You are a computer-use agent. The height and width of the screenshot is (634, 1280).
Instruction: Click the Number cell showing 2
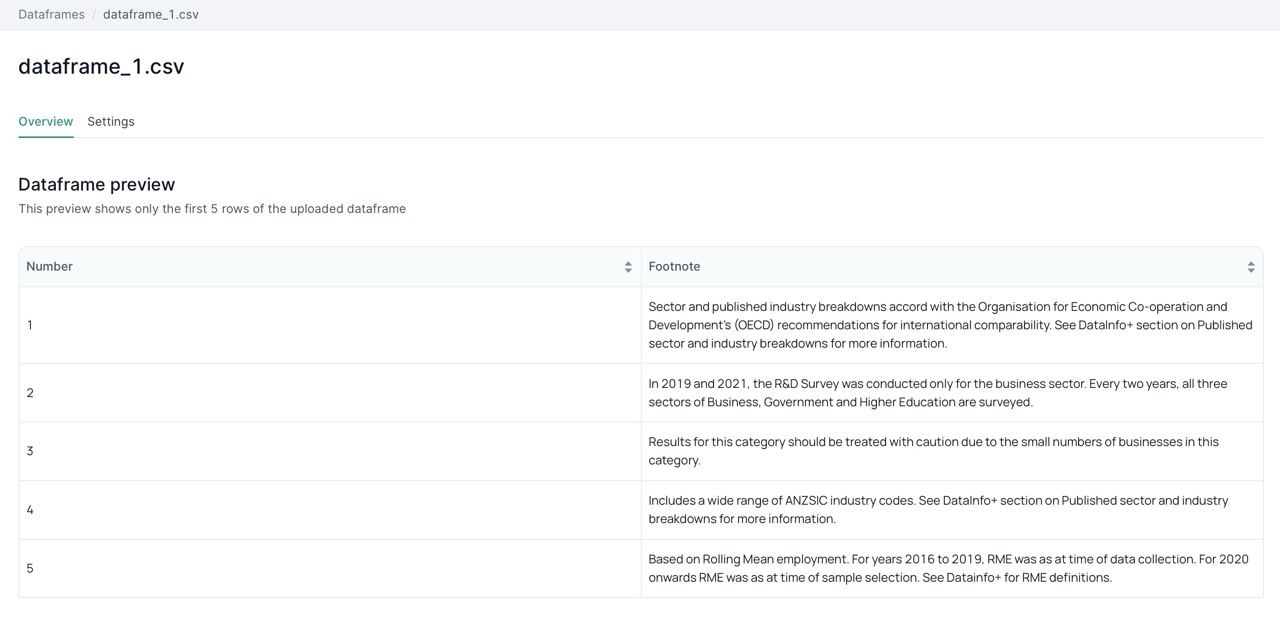click(x=29, y=392)
